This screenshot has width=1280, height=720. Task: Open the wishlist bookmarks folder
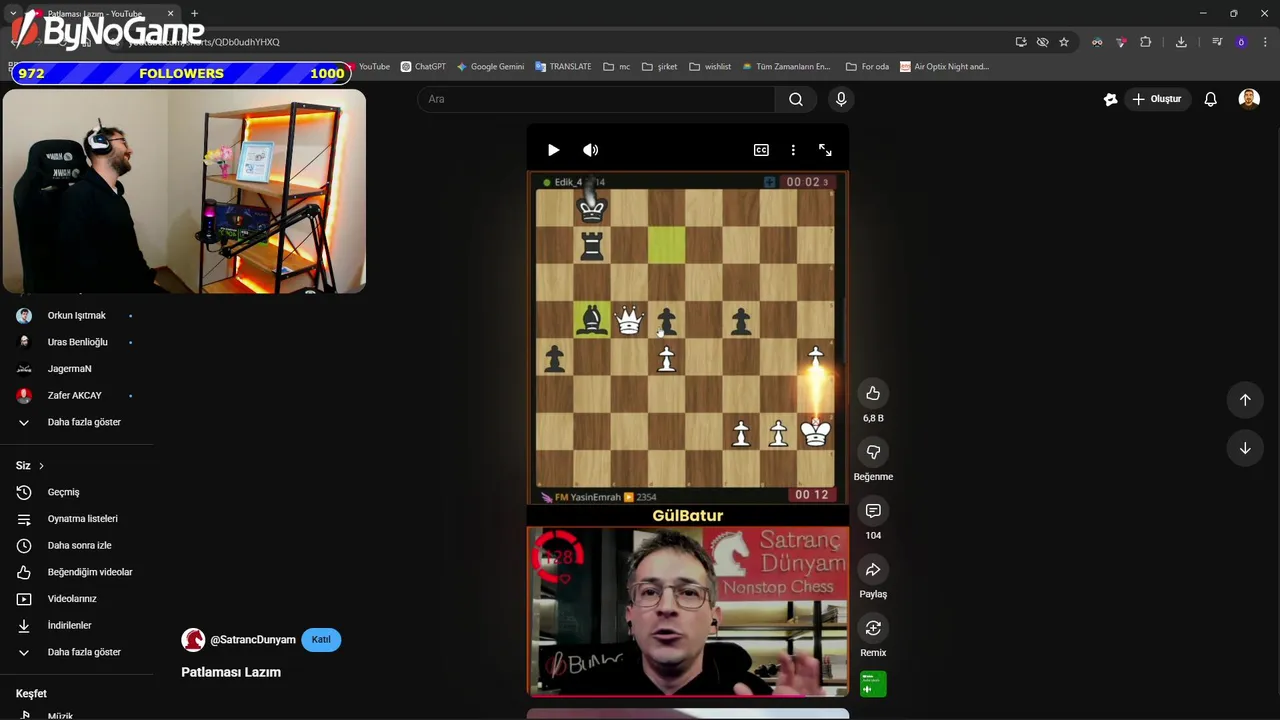coord(710,67)
